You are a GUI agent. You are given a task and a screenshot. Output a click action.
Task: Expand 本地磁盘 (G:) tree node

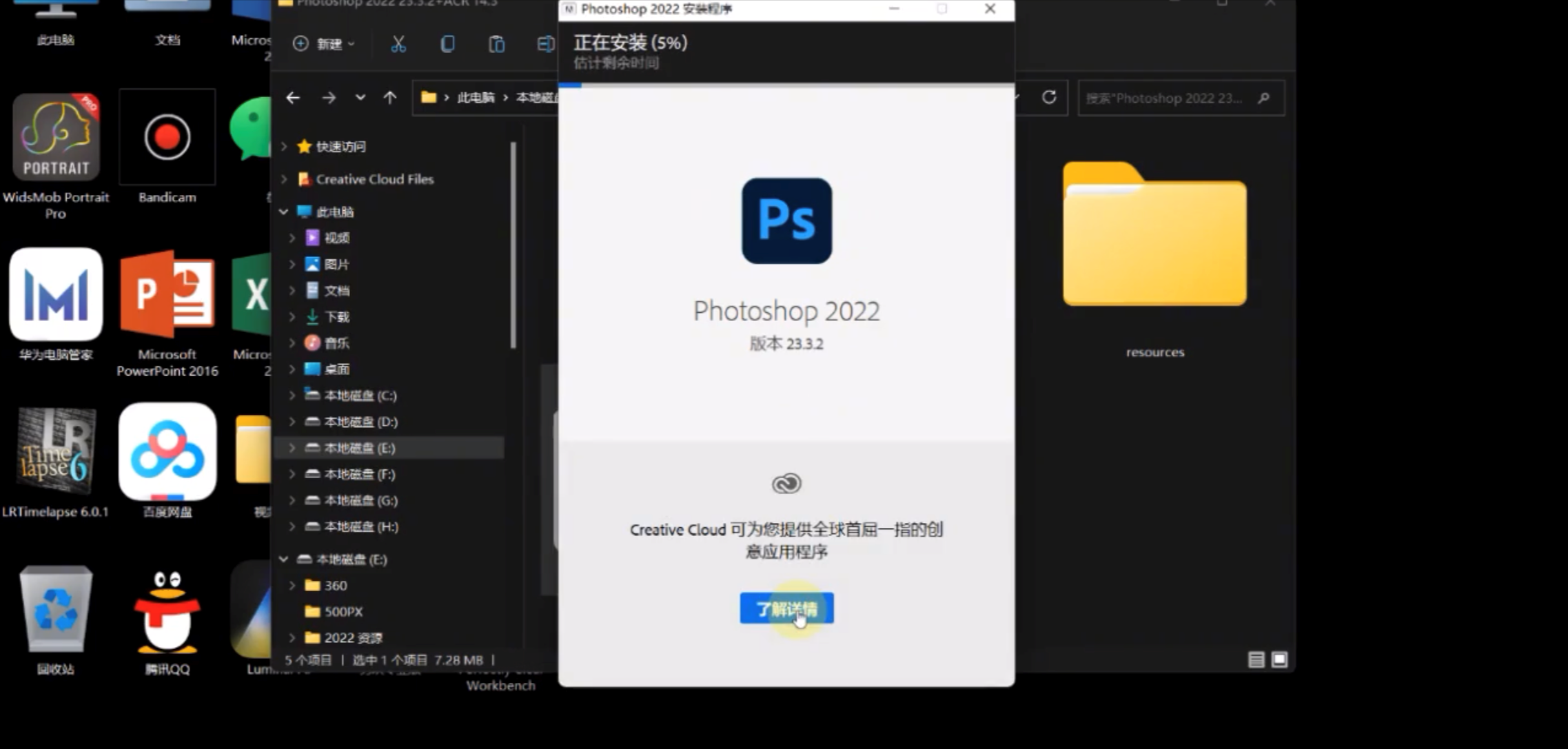coord(292,500)
